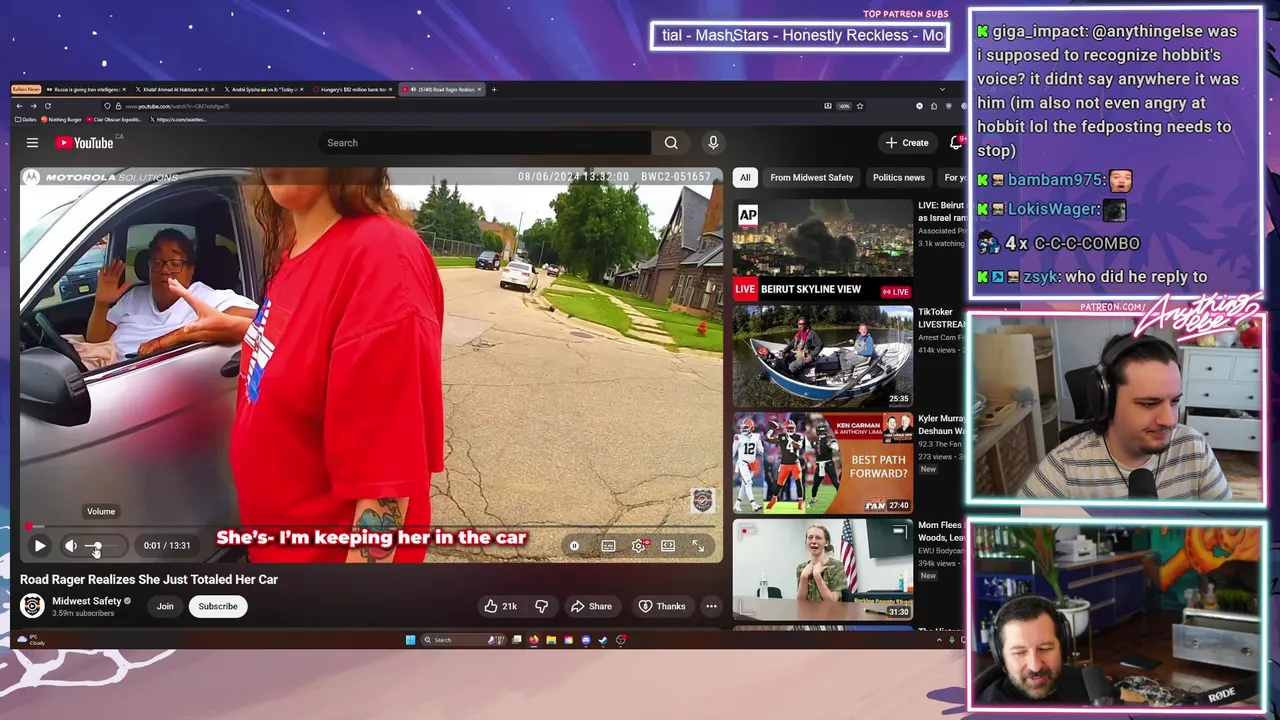
Task: Open Dailies bookmarks folder
Action: (x=26, y=119)
